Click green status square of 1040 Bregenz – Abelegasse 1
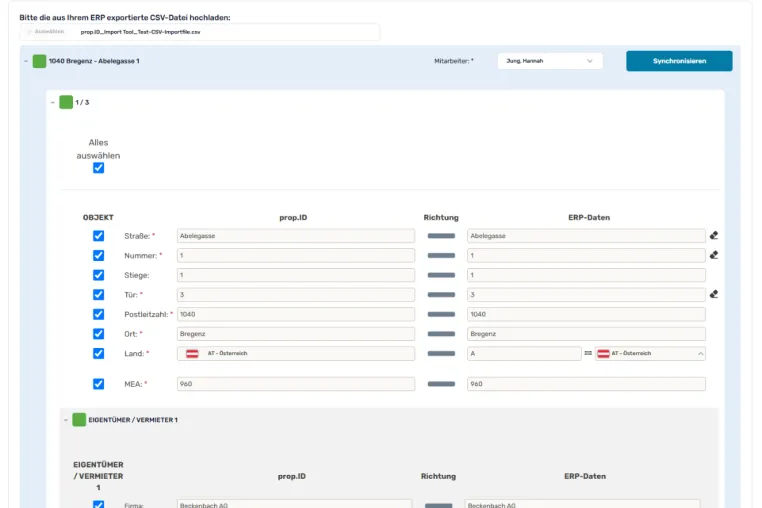This screenshot has width=762, height=508. pyautogui.click(x=39, y=61)
